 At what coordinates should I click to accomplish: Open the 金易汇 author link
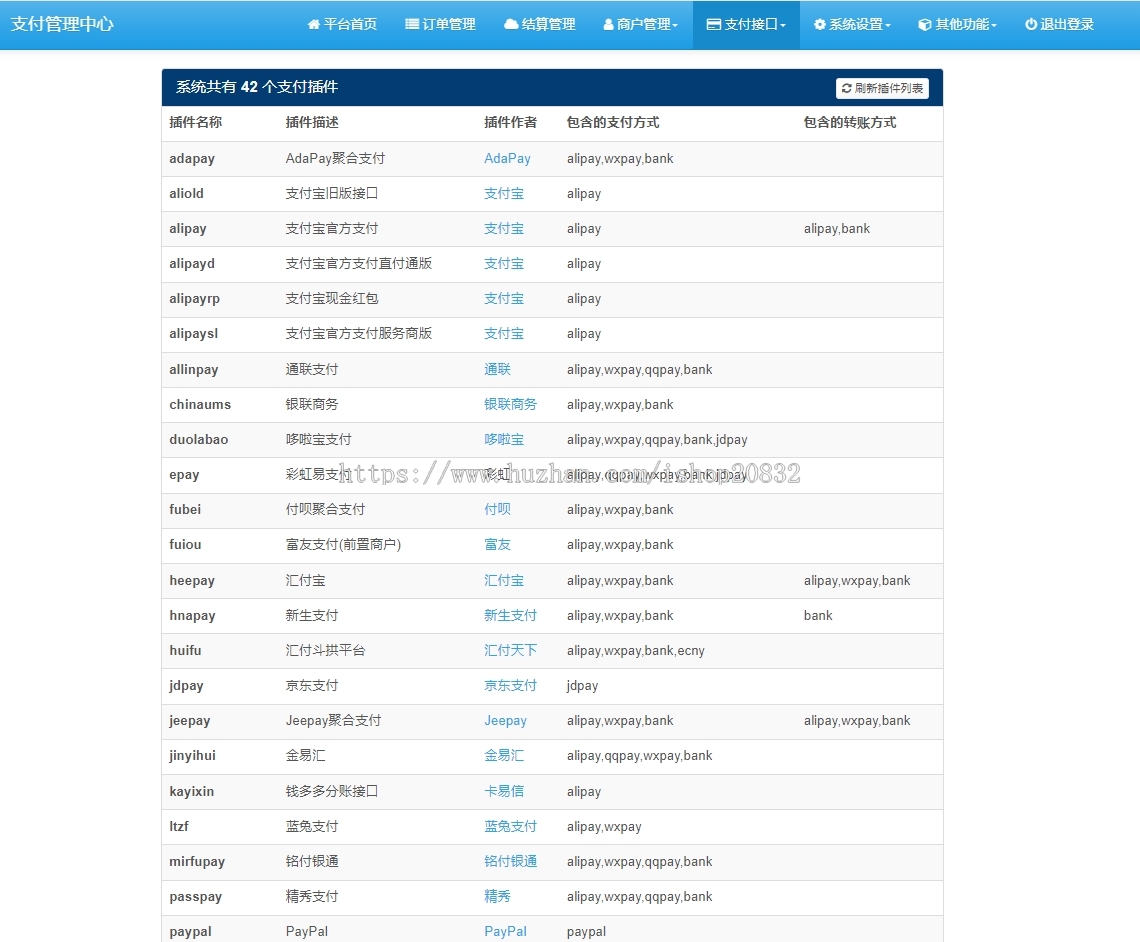504,756
